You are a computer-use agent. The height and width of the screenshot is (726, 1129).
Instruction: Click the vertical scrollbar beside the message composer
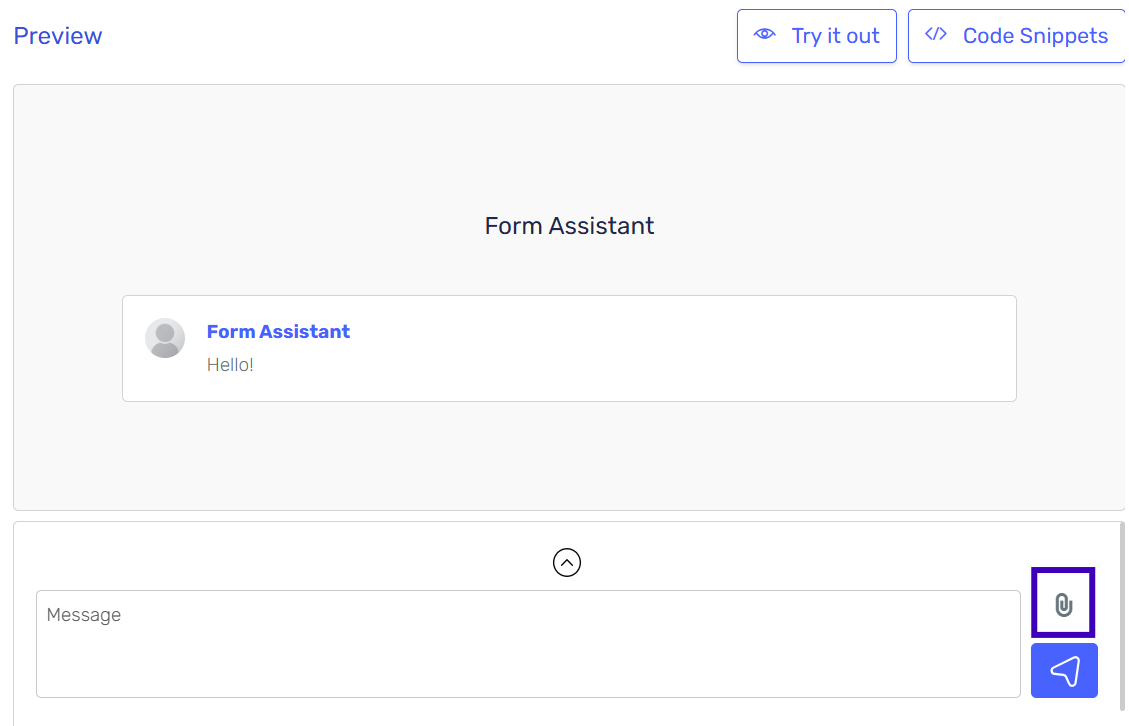click(x=1122, y=619)
